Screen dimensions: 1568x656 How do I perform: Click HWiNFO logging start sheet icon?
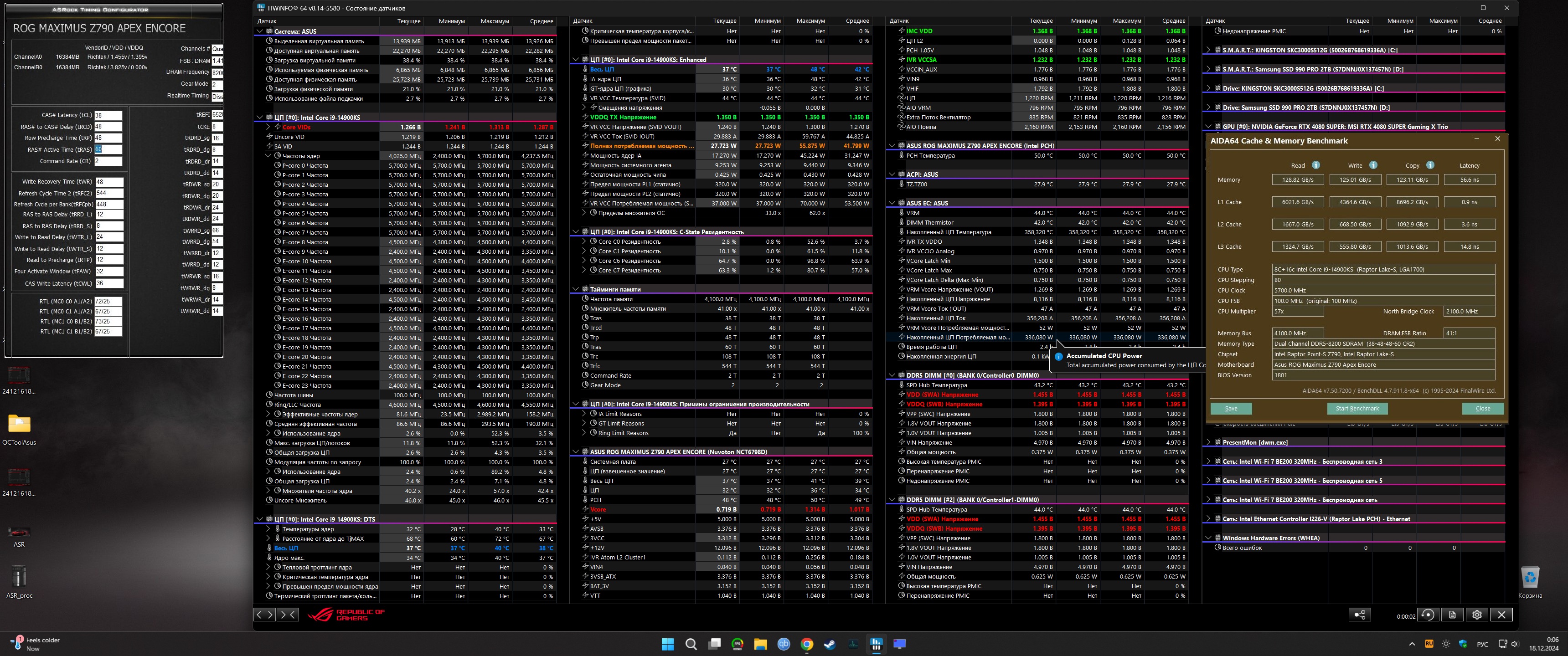point(1452,615)
